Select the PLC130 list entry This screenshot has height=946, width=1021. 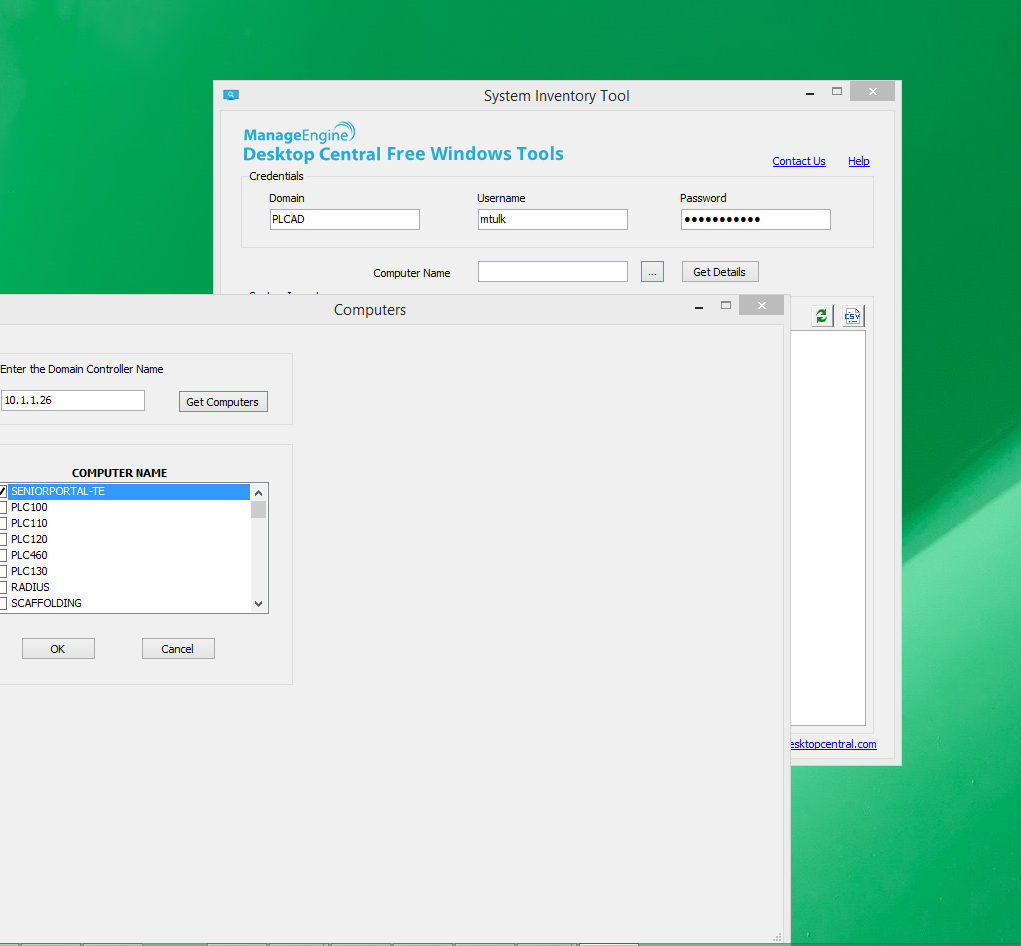(29, 571)
